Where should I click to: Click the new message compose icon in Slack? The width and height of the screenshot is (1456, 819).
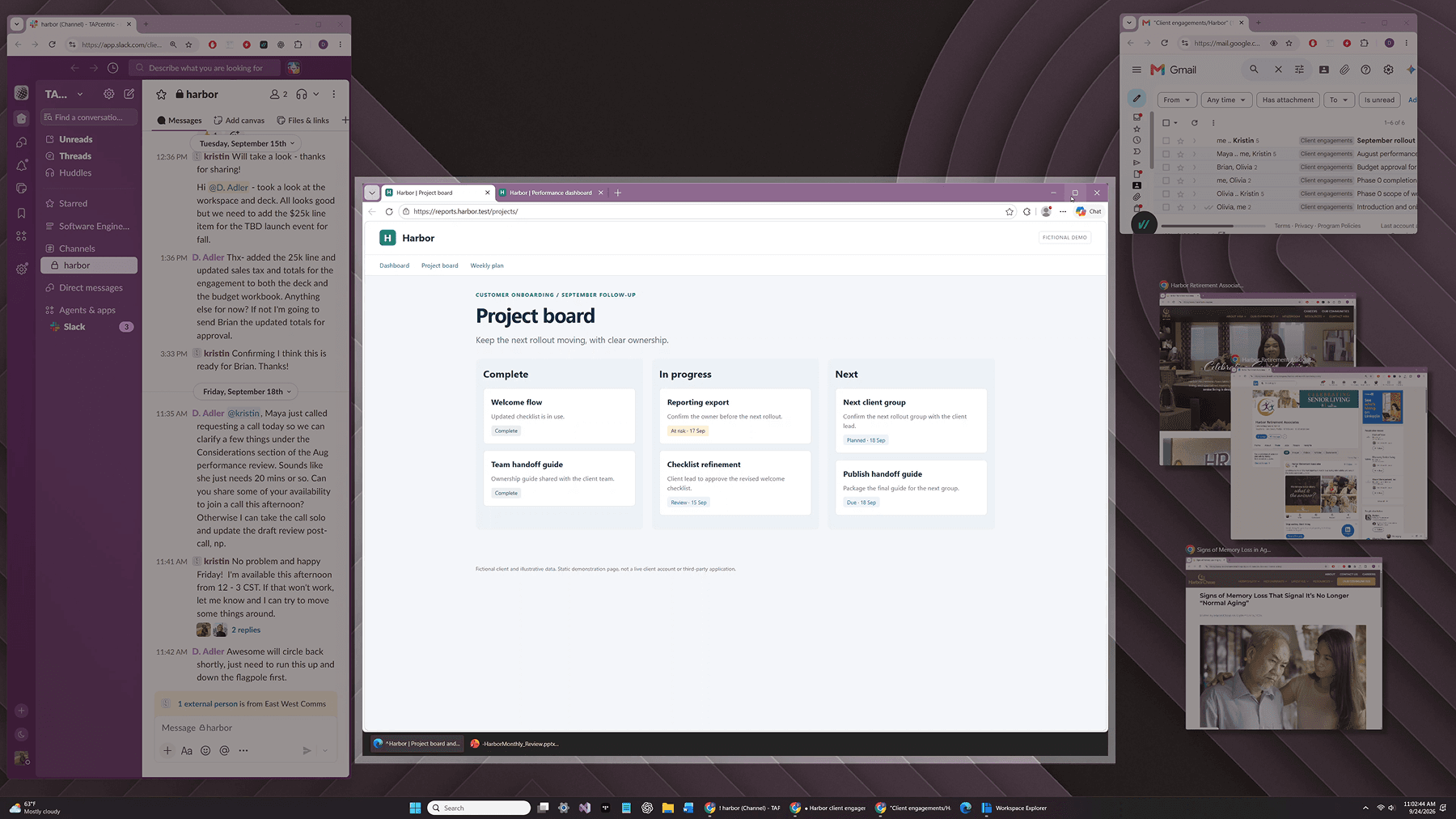pyautogui.click(x=129, y=94)
